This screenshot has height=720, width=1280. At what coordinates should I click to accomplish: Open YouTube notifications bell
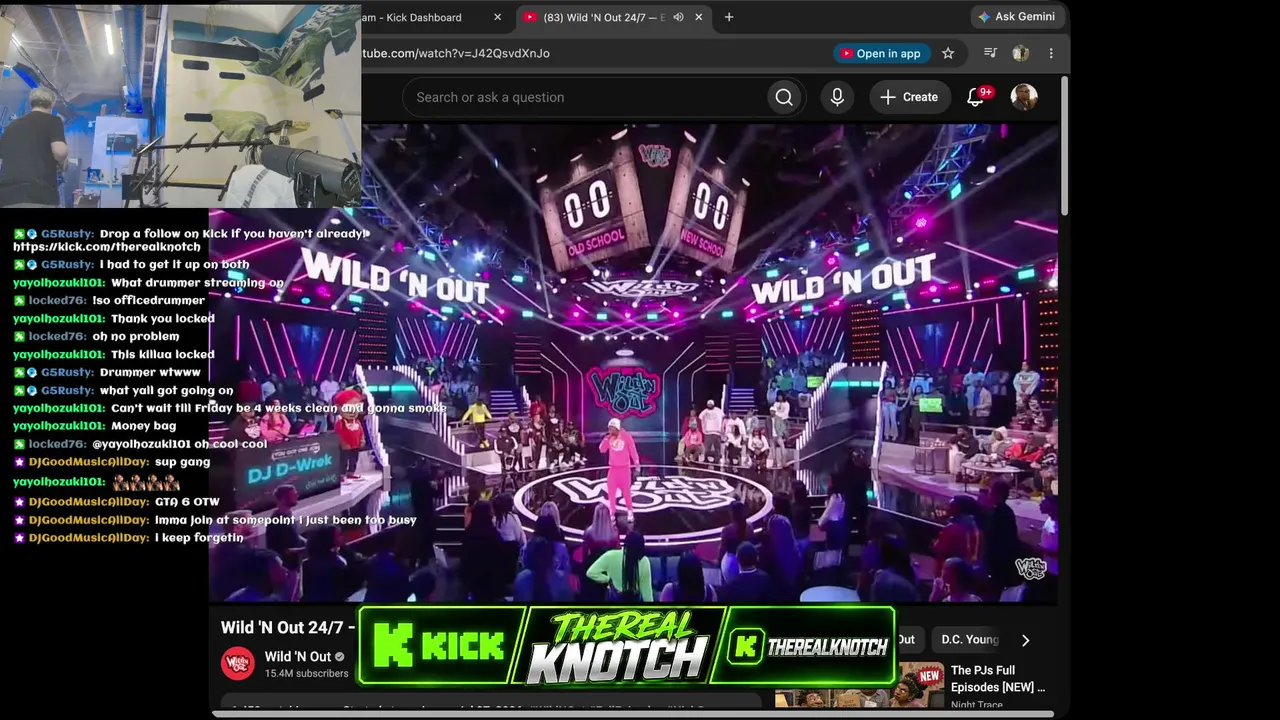coord(976,97)
